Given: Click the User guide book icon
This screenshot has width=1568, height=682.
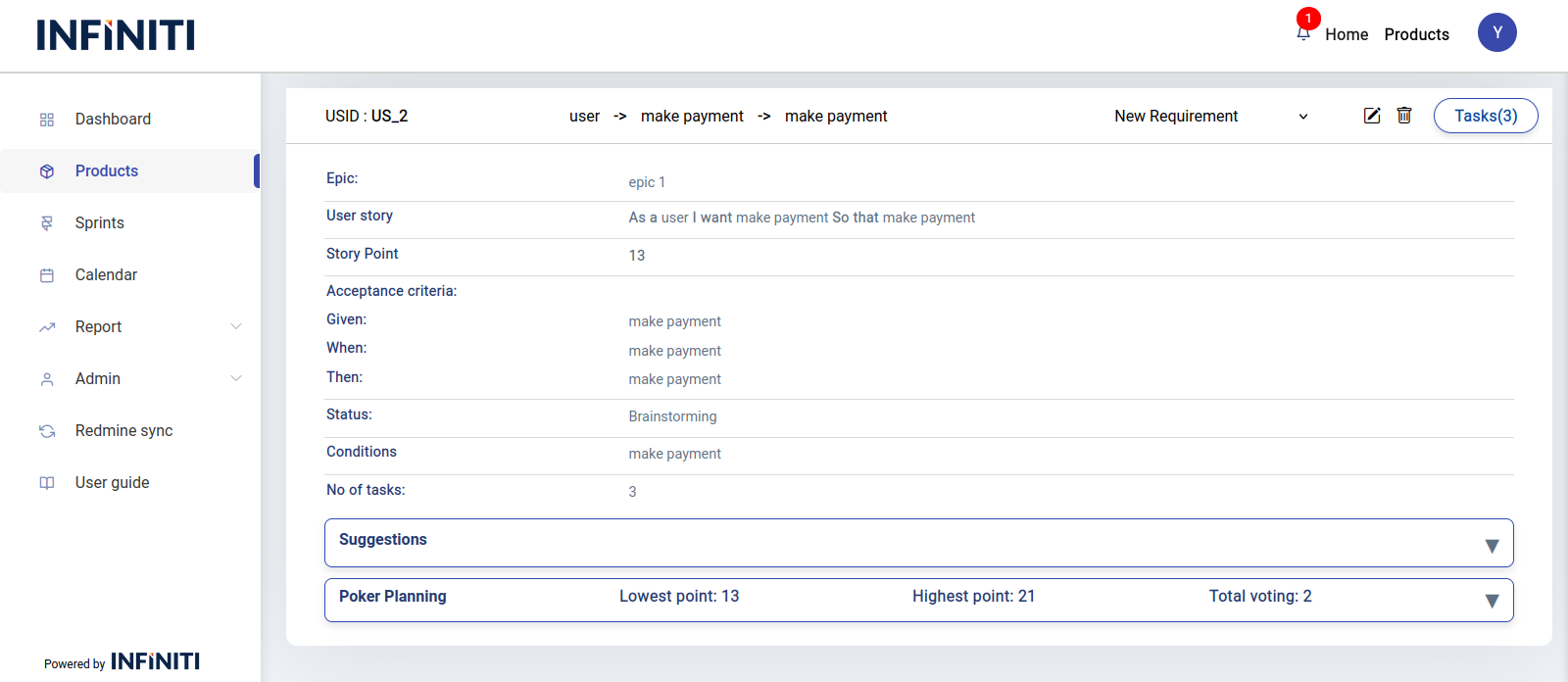Looking at the screenshot, I should [x=47, y=483].
